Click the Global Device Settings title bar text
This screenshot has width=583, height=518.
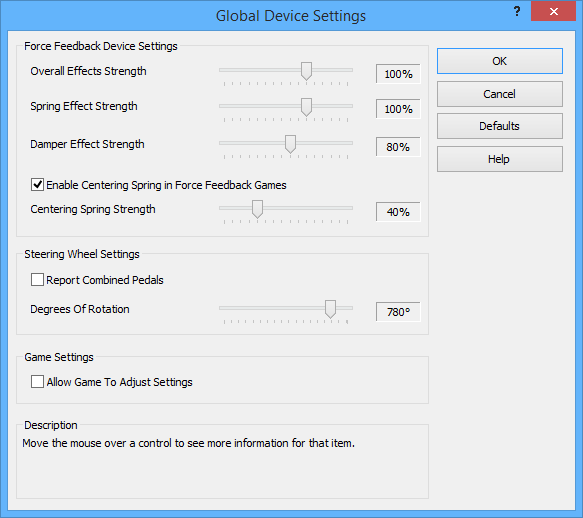coord(291,16)
